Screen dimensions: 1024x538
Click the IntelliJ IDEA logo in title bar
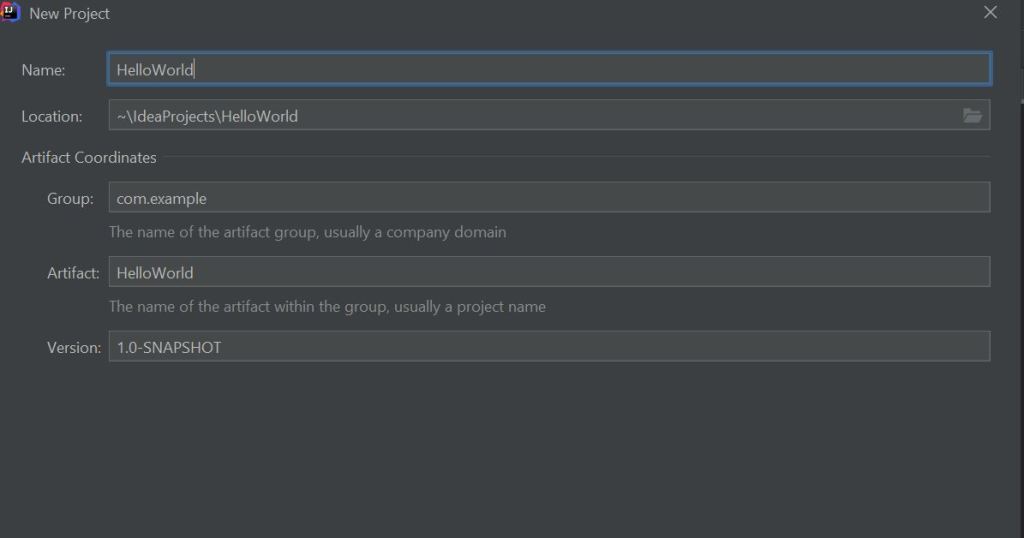click(x=11, y=13)
